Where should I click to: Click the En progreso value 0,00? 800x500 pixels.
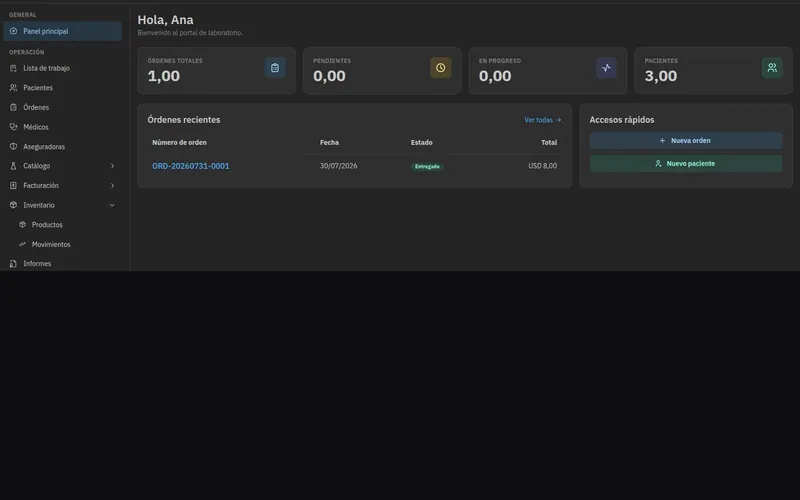[x=495, y=76]
